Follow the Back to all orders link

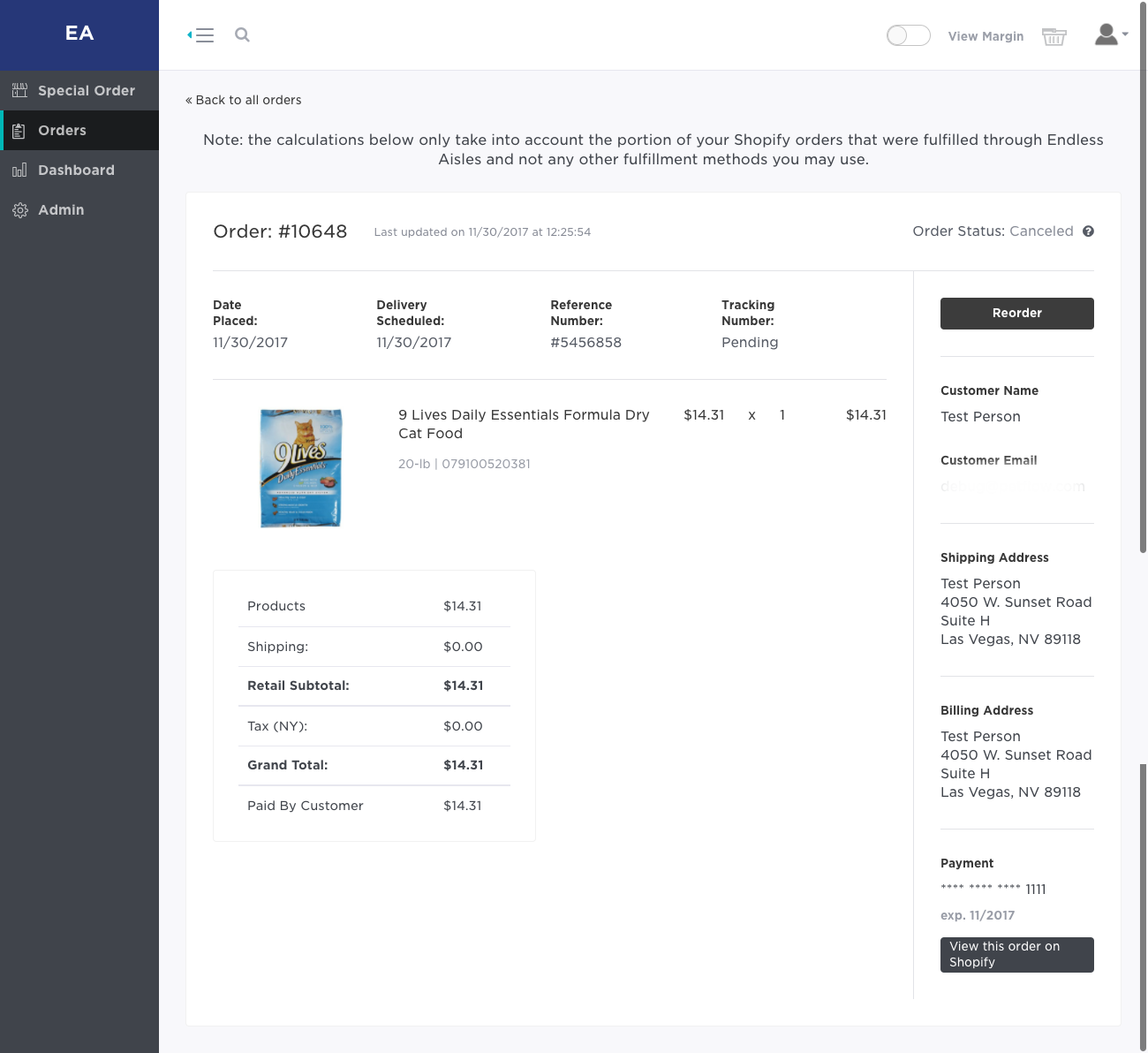pyautogui.click(x=244, y=100)
